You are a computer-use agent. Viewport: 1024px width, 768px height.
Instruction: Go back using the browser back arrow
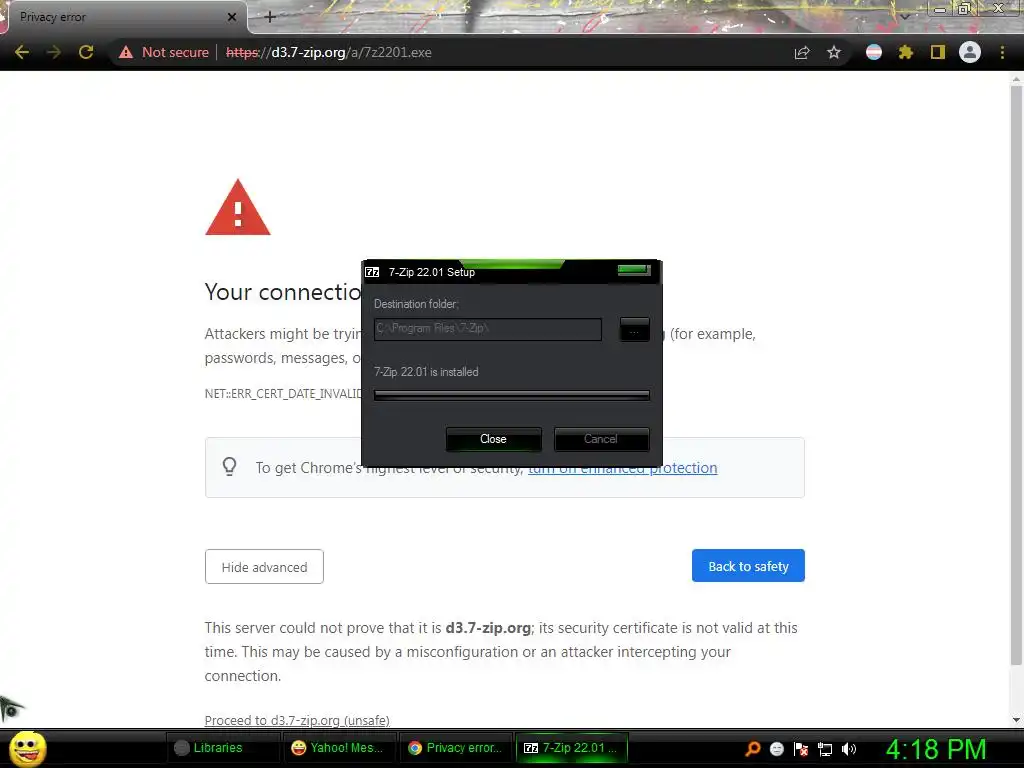click(x=22, y=52)
